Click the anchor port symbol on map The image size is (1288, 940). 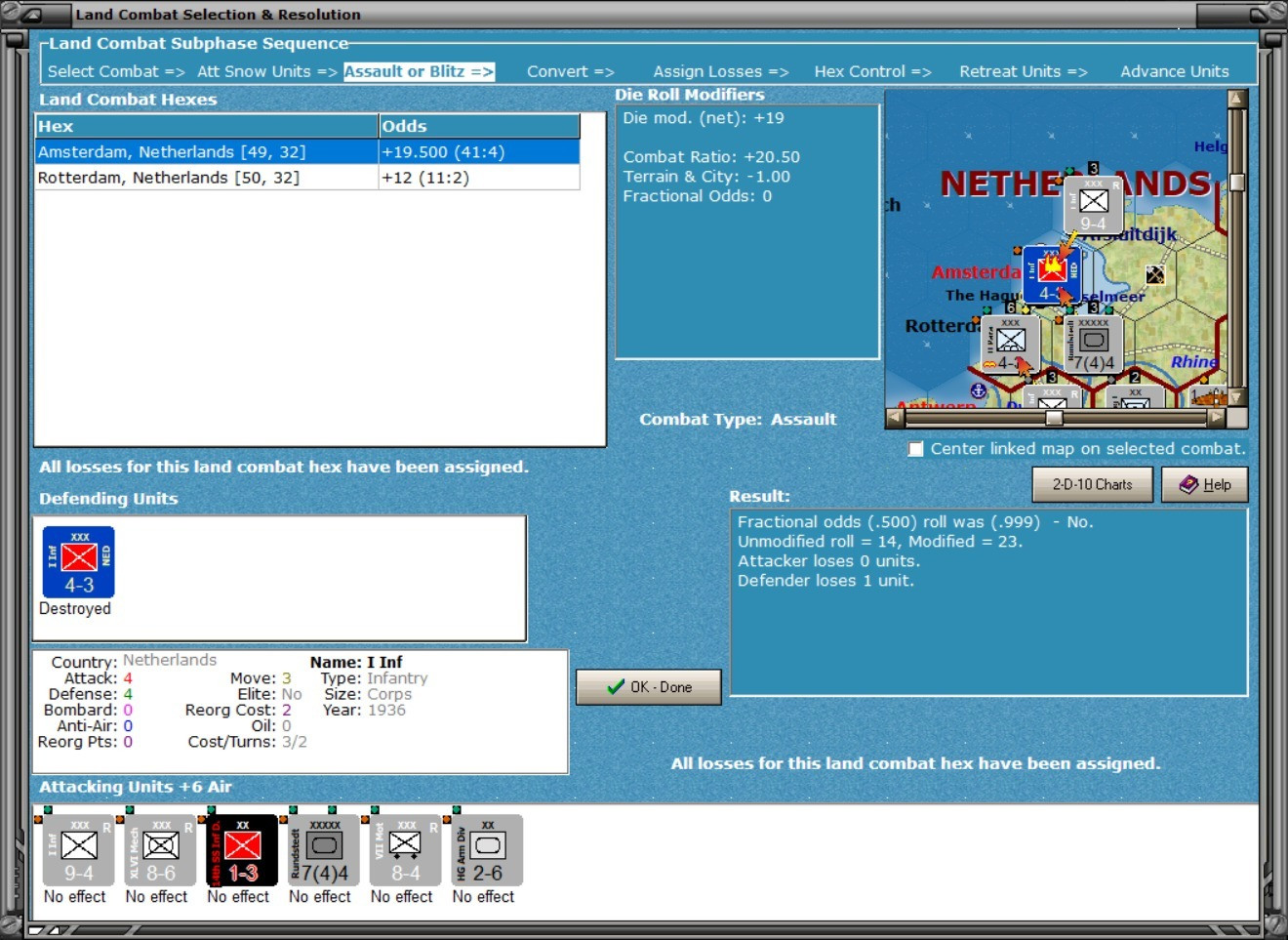(979, 390)
